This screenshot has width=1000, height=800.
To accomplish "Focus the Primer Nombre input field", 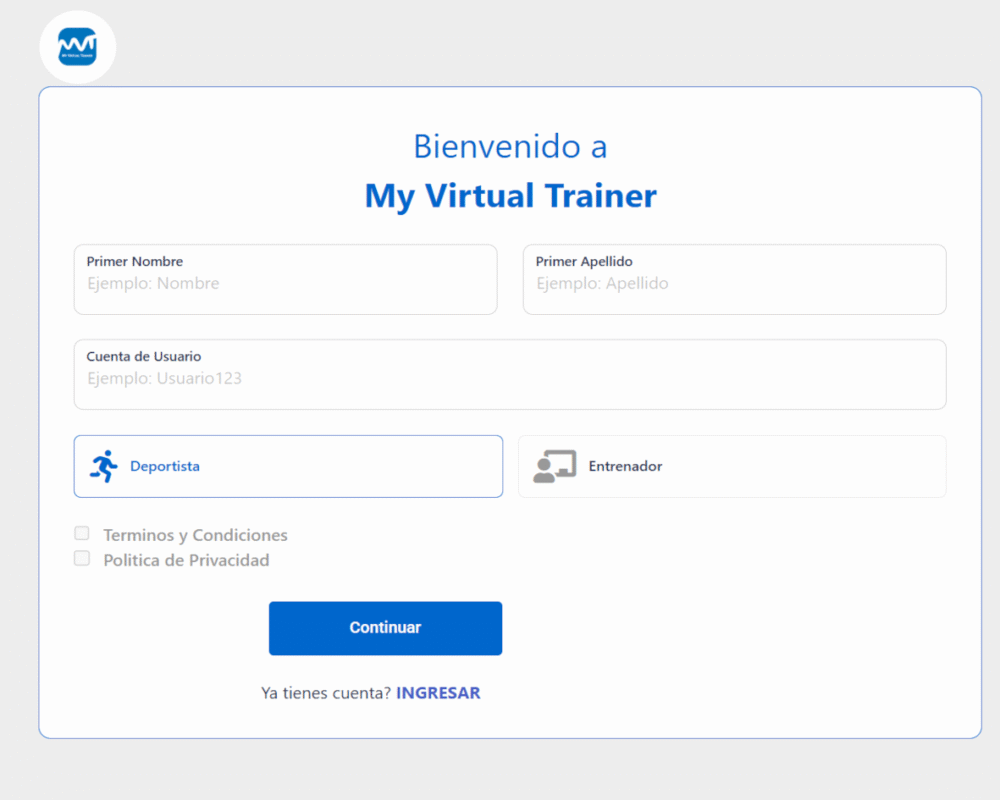I will [x=285, y=284].
